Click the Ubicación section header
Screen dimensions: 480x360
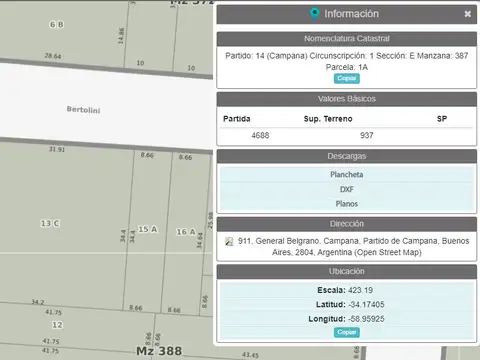(347, 271)
